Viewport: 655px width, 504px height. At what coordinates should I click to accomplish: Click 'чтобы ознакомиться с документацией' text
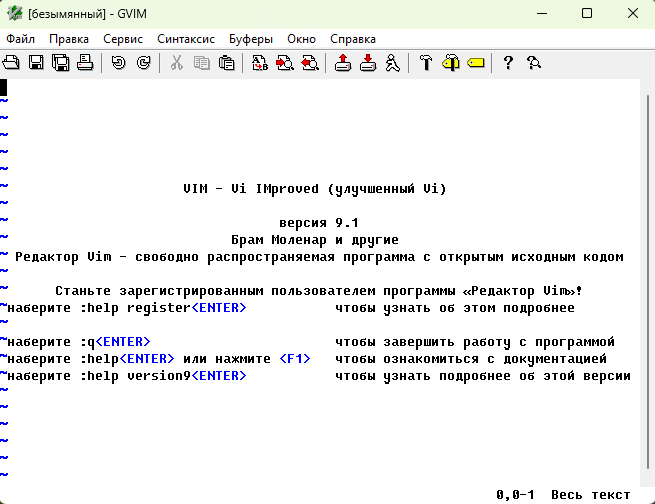pos(471,359)
